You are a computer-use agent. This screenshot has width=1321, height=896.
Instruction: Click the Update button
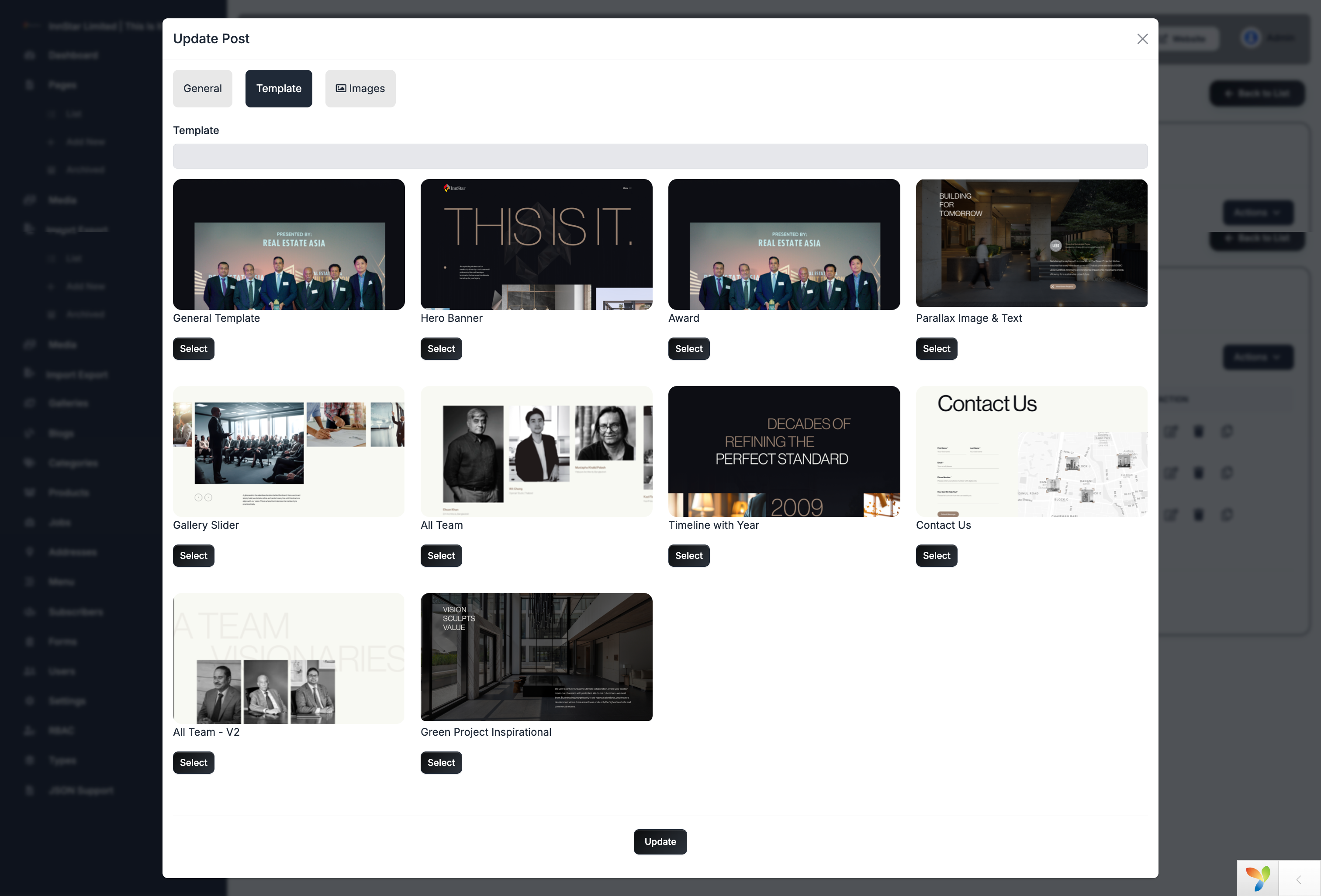tap(660, 841)
